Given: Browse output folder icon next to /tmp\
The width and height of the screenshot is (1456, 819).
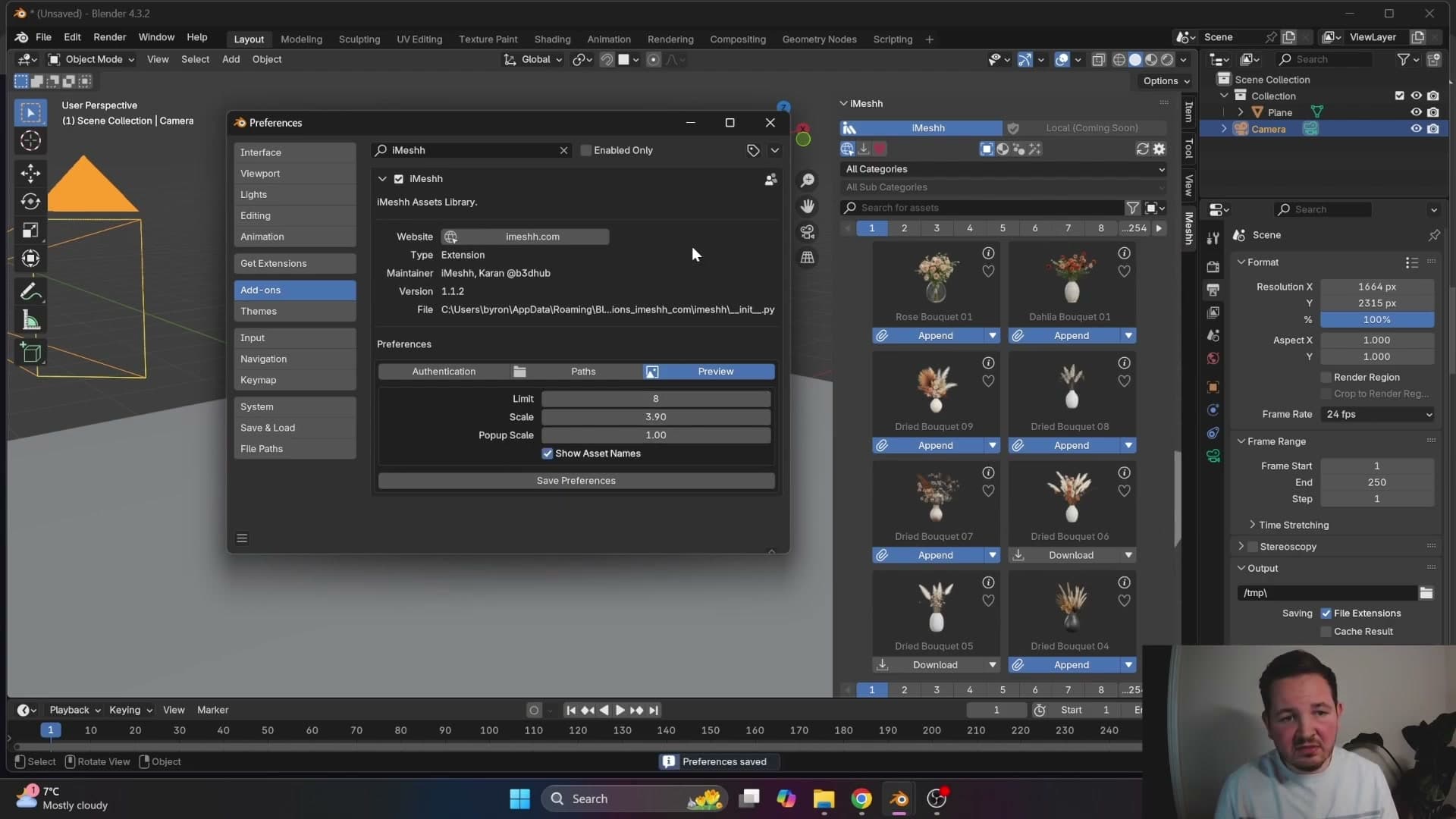Looking at the screenshot, I should click(1426, 593).
